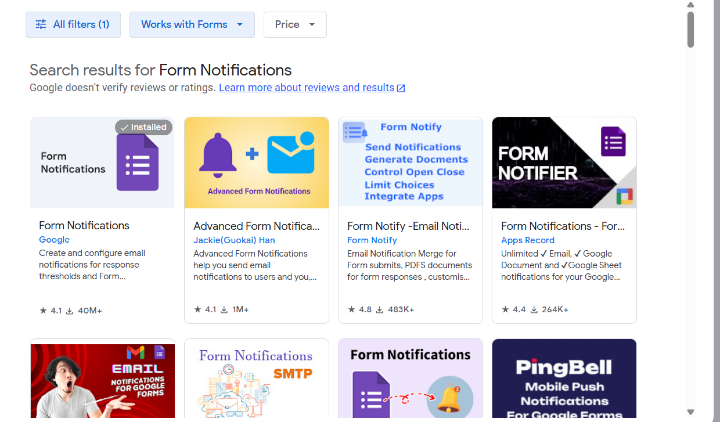The width and height of the screenshot is (720, 422).
Task: Open the Price filter dropdown
Action: tap(294, 25)
